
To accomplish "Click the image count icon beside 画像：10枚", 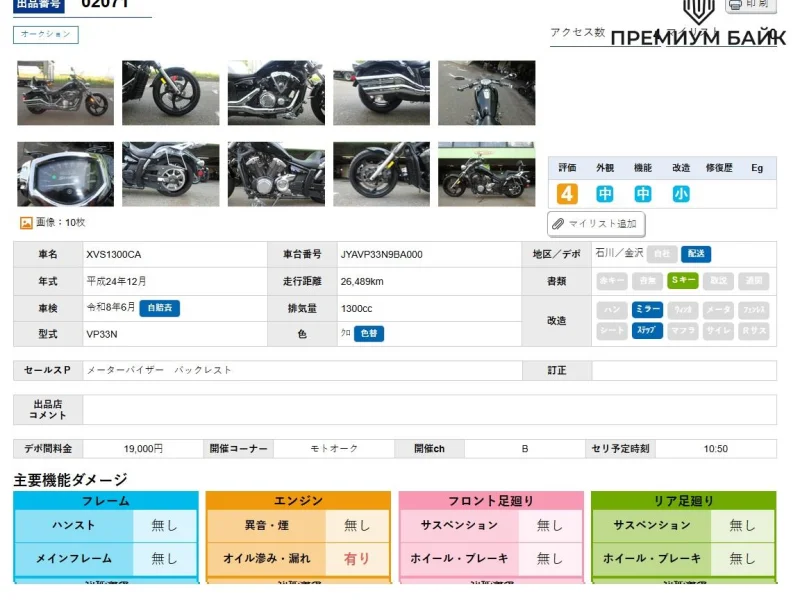I will pos(26,223).
